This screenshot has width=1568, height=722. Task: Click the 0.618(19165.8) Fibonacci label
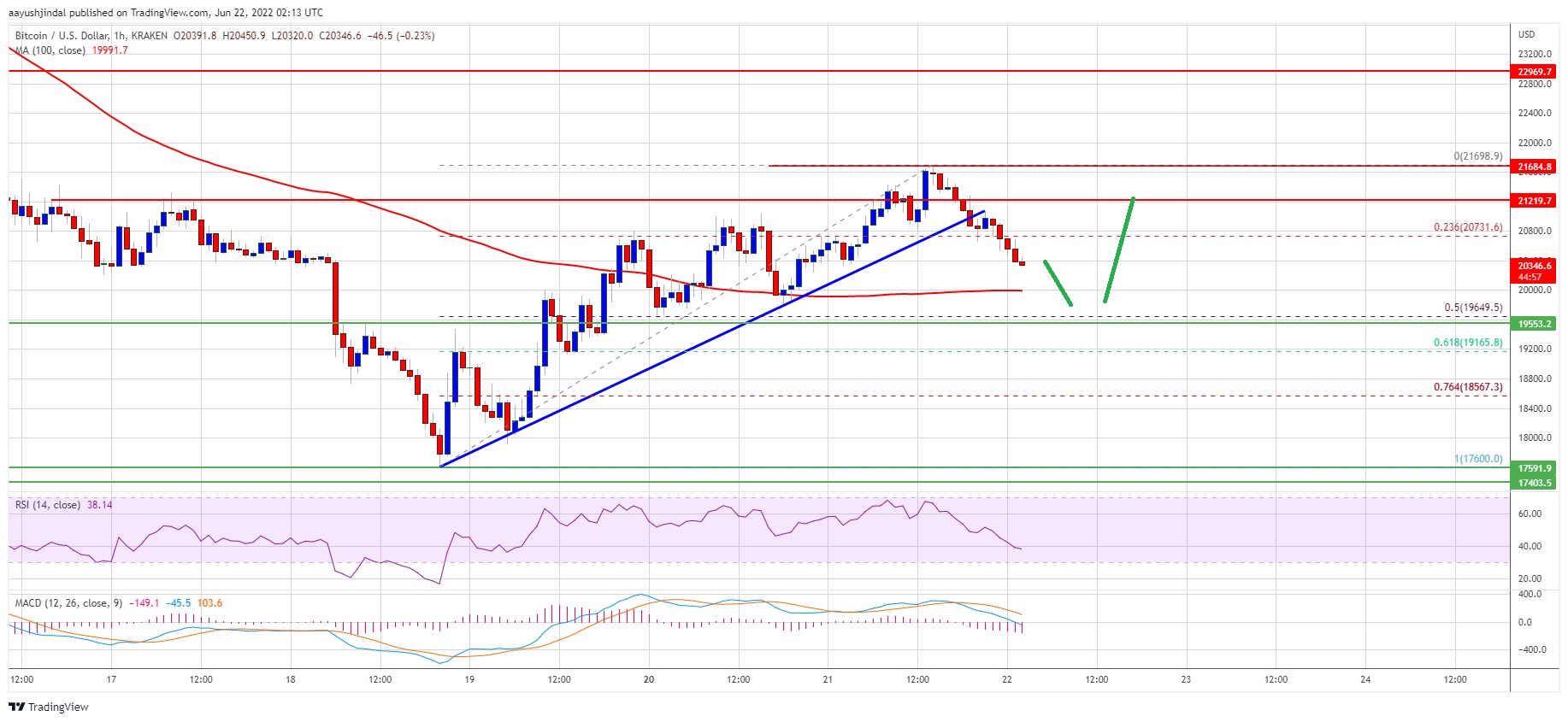pos(1468,343)
